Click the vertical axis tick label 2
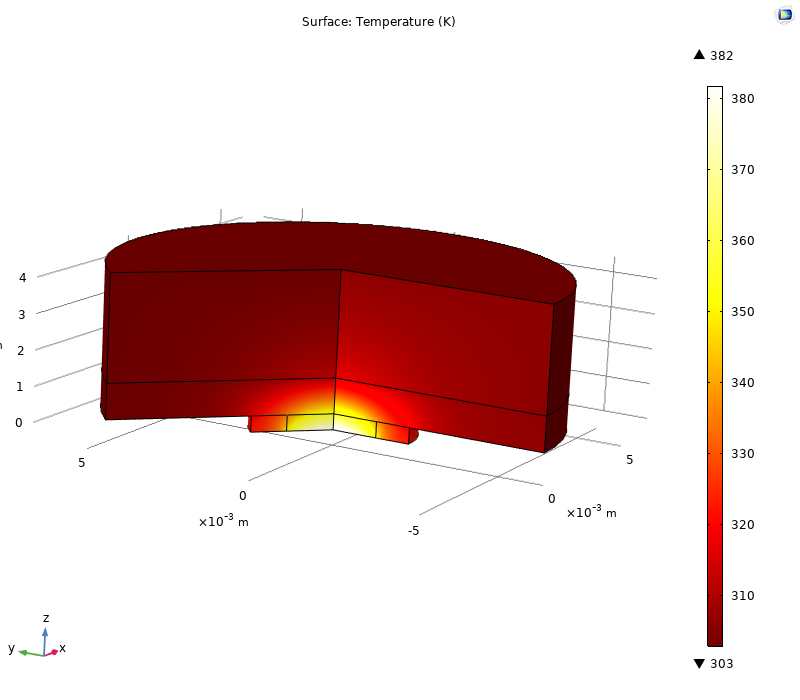Screen dimensions: 800x700 click(20, 351)
